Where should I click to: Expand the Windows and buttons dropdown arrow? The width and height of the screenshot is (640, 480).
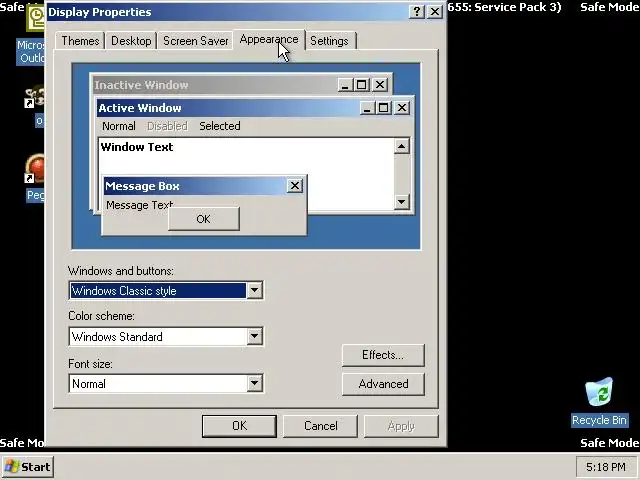tap(254, 290)
